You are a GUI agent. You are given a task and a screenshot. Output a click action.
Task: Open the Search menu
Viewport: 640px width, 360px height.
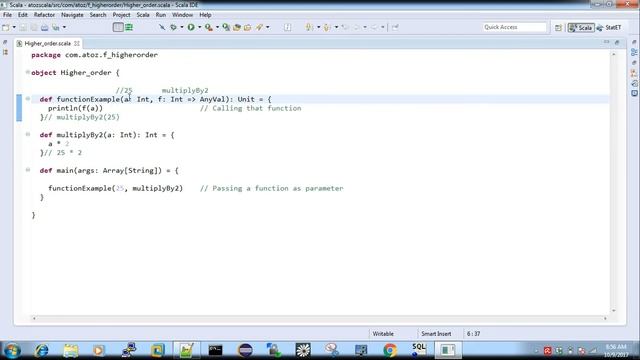98,15
